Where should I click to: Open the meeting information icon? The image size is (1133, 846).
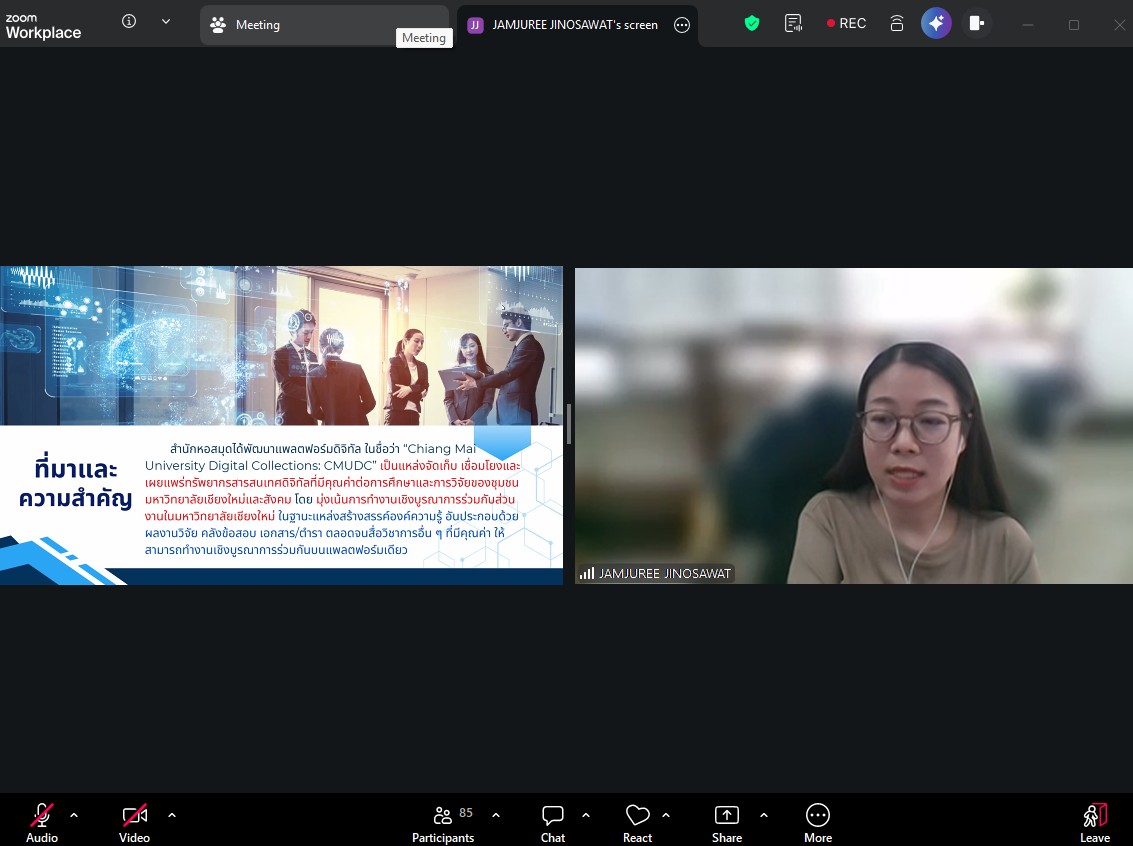point(129,22)
